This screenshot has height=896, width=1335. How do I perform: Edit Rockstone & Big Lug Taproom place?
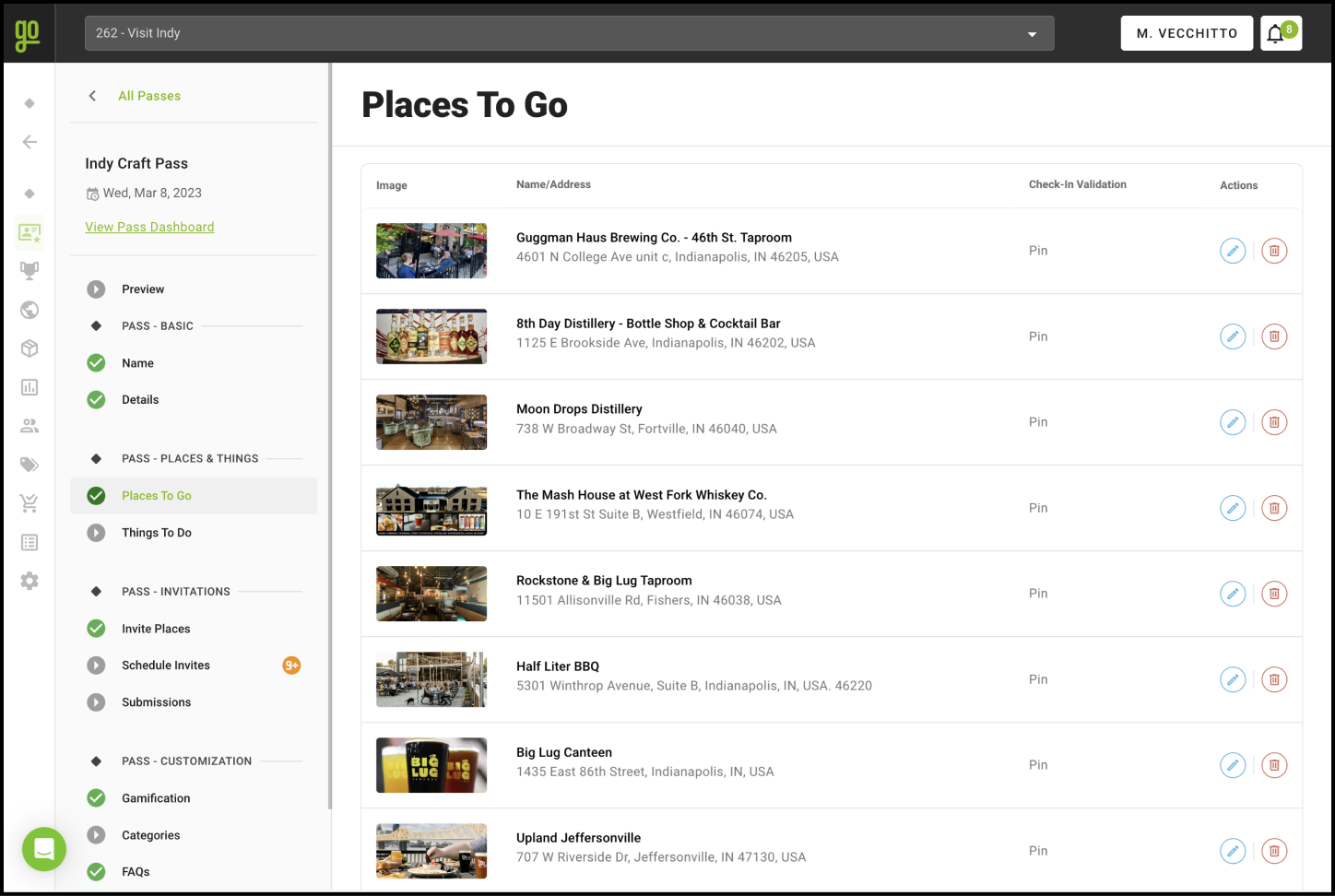[1233, 594]
